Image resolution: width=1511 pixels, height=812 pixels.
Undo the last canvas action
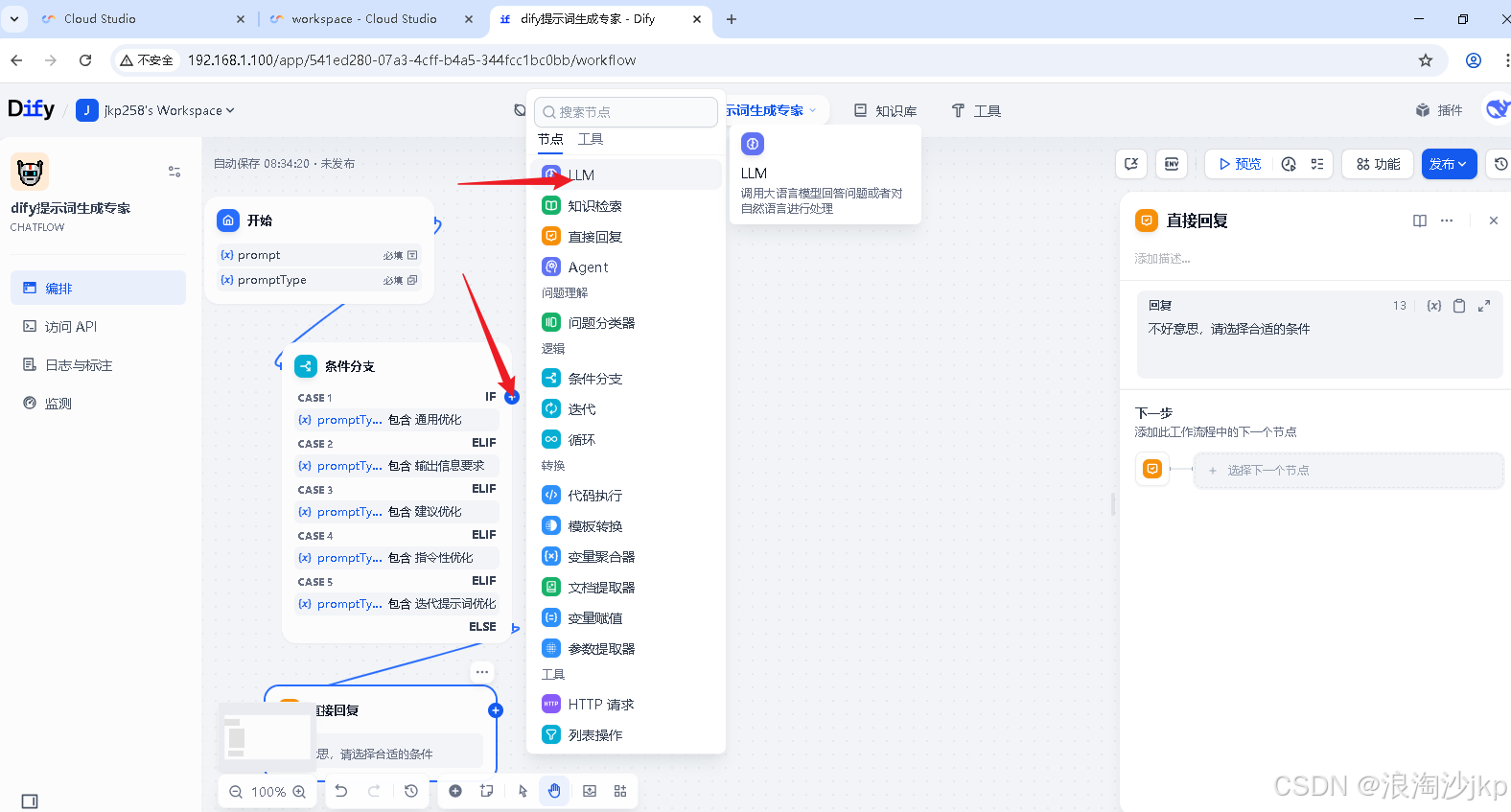pyautogui.click(x=341, y=791)
